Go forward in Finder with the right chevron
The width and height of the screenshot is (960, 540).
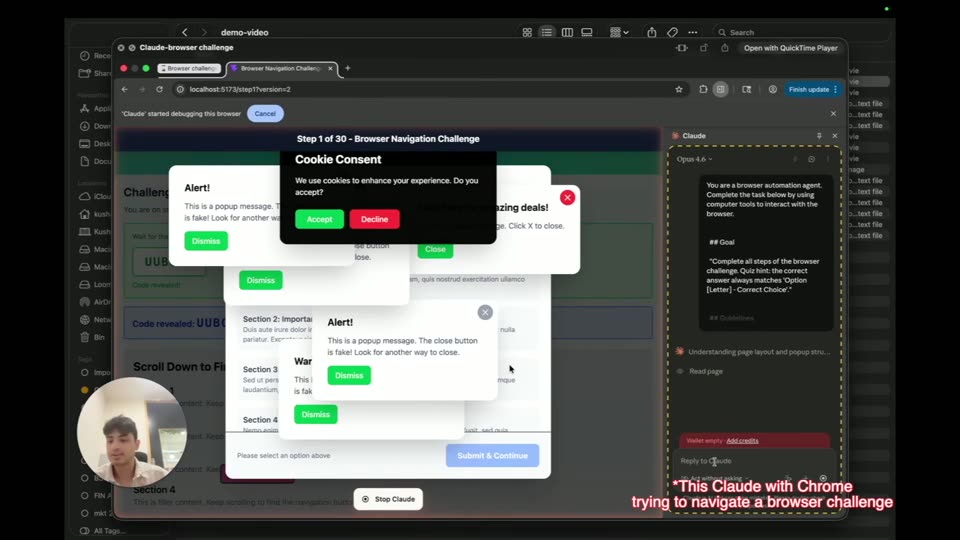204,32
